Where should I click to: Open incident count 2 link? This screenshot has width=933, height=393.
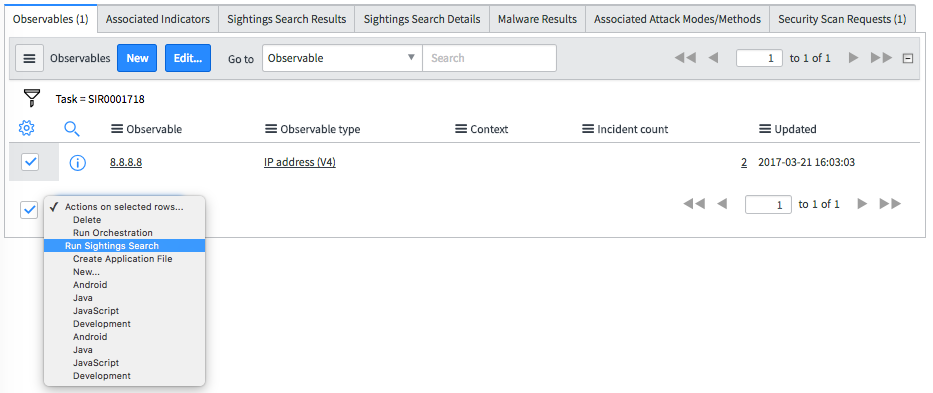click(744, 162)
